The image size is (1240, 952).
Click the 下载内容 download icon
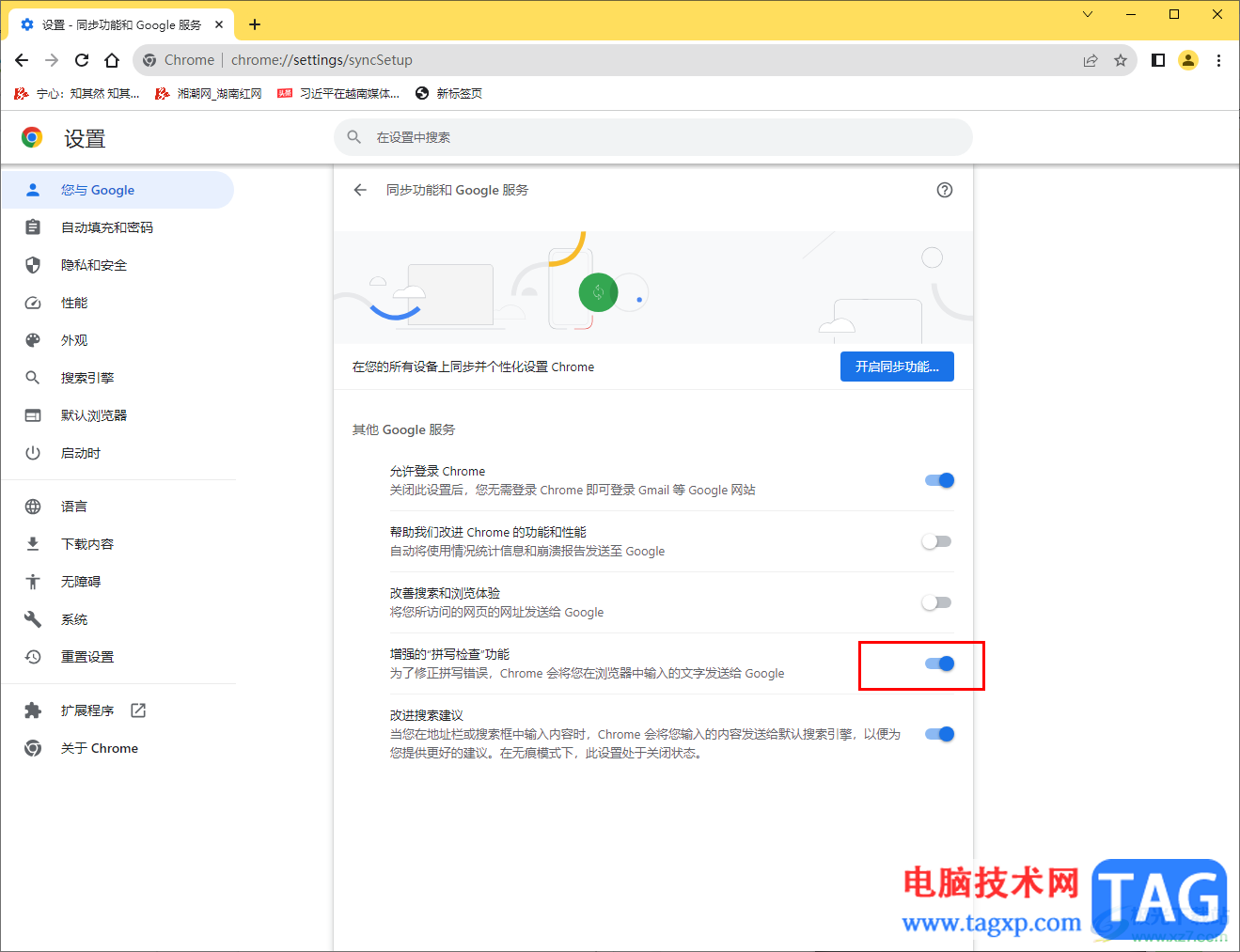pyautogui.click(x=33, y=544)
